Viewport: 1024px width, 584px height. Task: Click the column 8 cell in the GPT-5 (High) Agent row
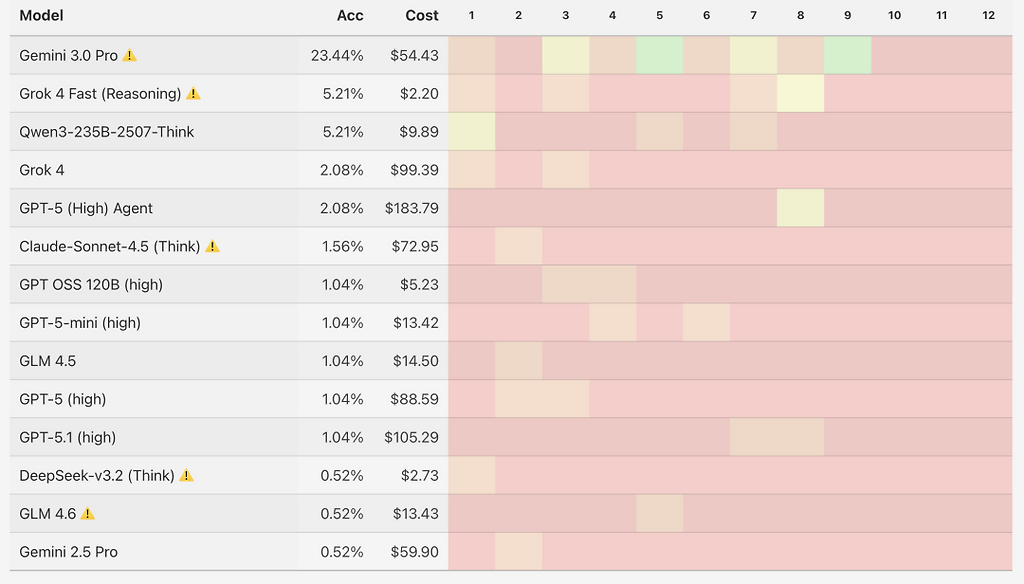pyautogui.click(x=800, y=208)
